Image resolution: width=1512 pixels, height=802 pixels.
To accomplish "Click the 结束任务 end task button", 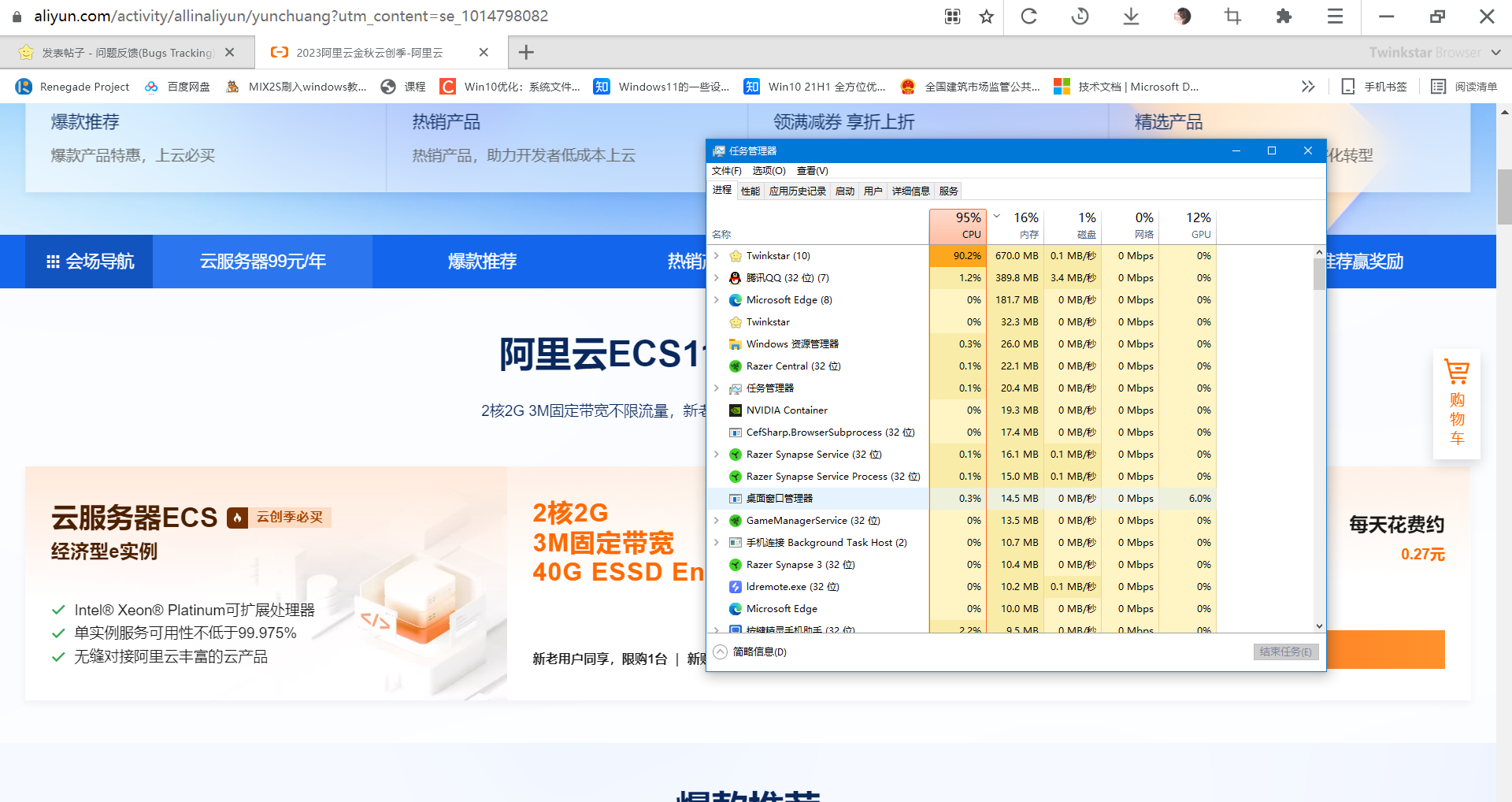I will [1286, 652].
